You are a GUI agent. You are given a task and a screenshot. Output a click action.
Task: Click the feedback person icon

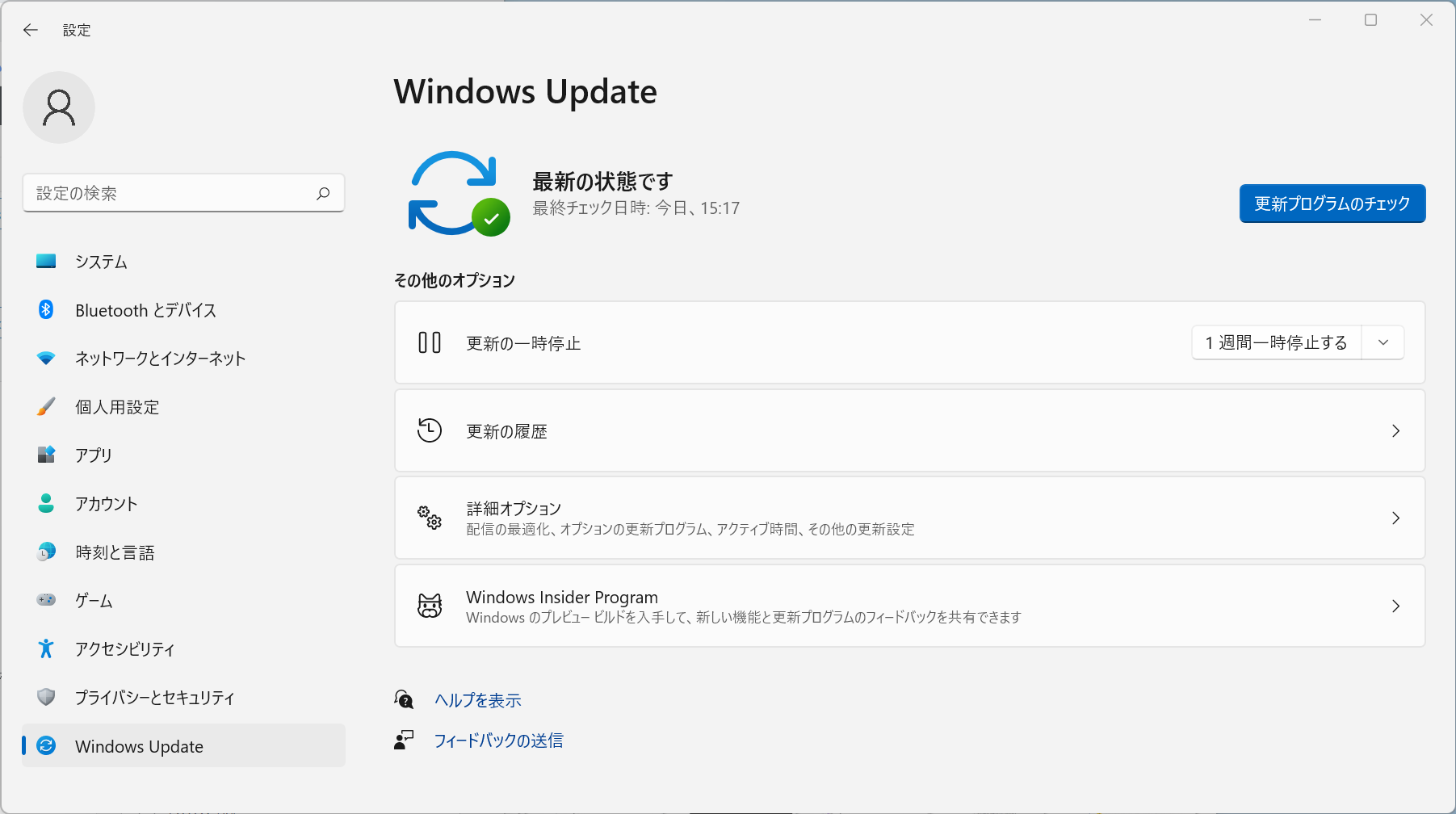click(x=404, y=740)
